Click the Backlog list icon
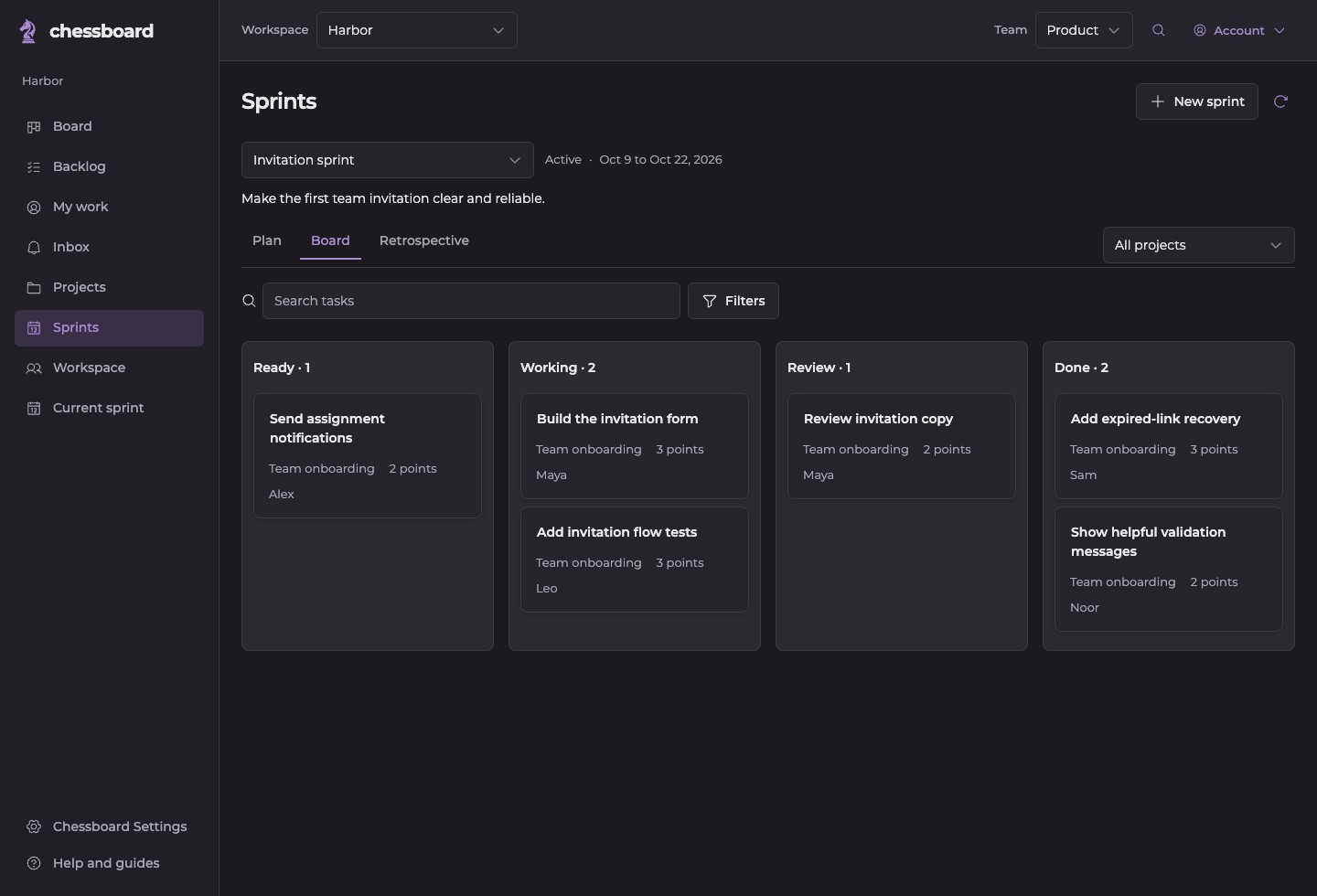 click(34, 167)
